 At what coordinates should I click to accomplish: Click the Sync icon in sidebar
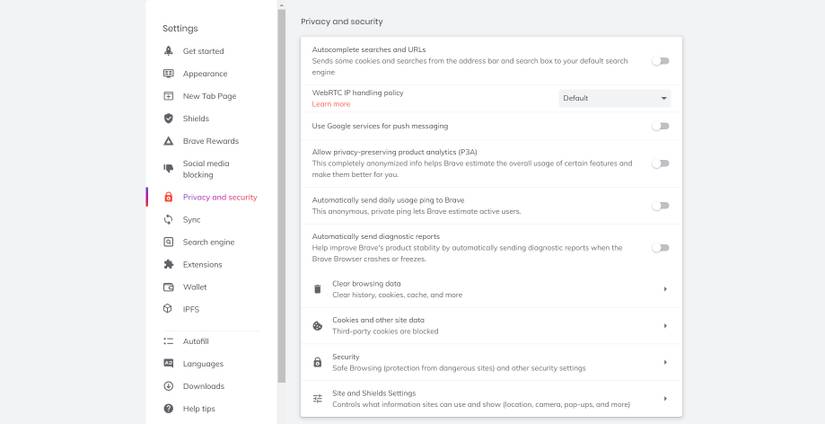168,220
